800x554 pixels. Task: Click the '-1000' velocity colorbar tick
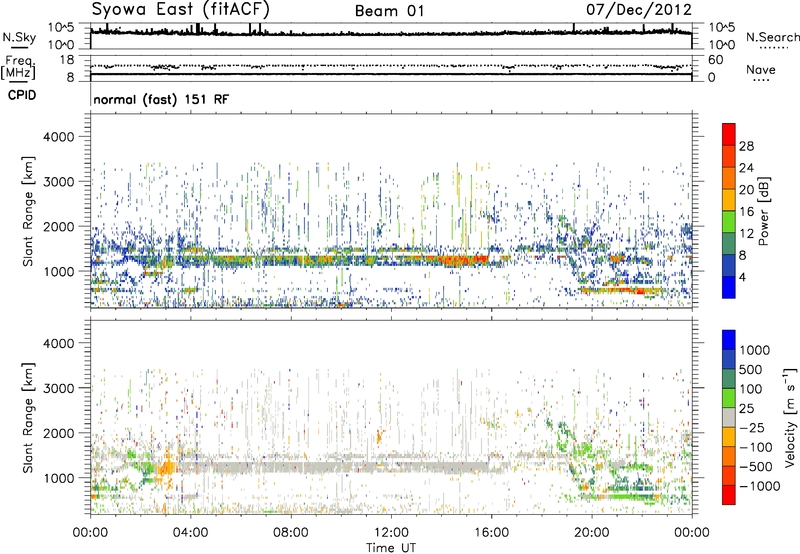pos(760,486)
